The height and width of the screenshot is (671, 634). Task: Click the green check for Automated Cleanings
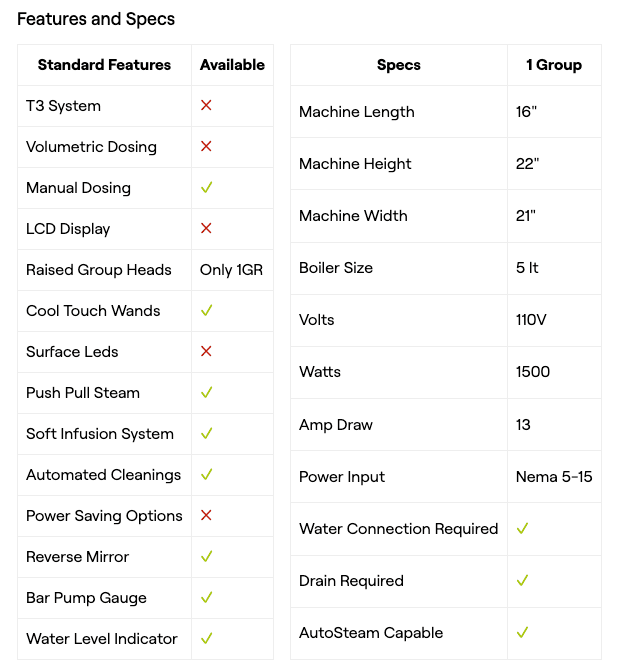coord(207,474)
